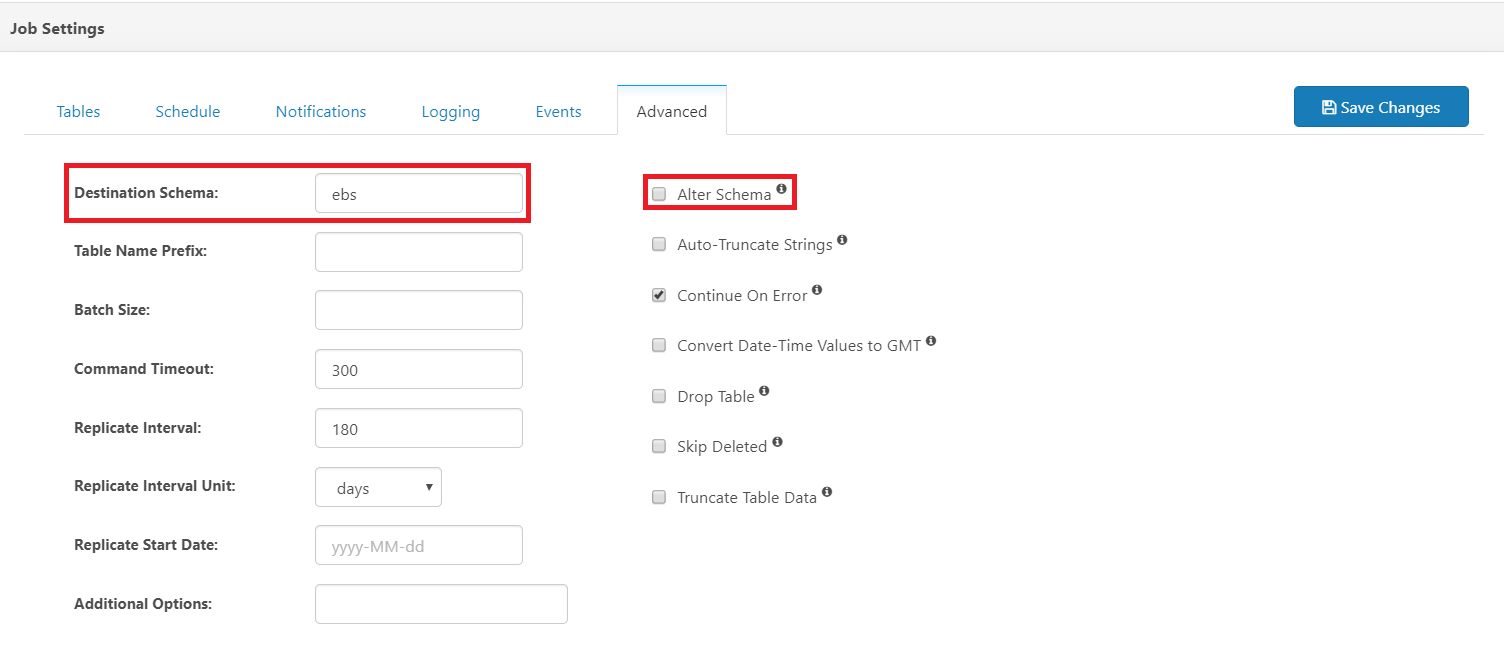Click info icon next to Alter Schema
Viewport: 1504px width, 659px height.
tap(782, 188)
